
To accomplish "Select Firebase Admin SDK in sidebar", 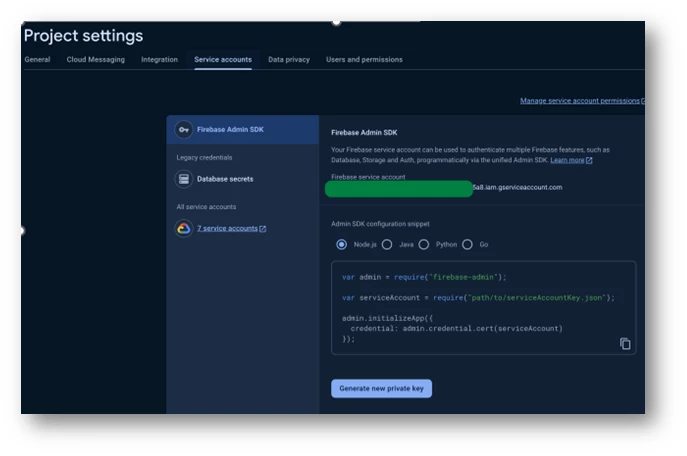I will coord(242,130).
